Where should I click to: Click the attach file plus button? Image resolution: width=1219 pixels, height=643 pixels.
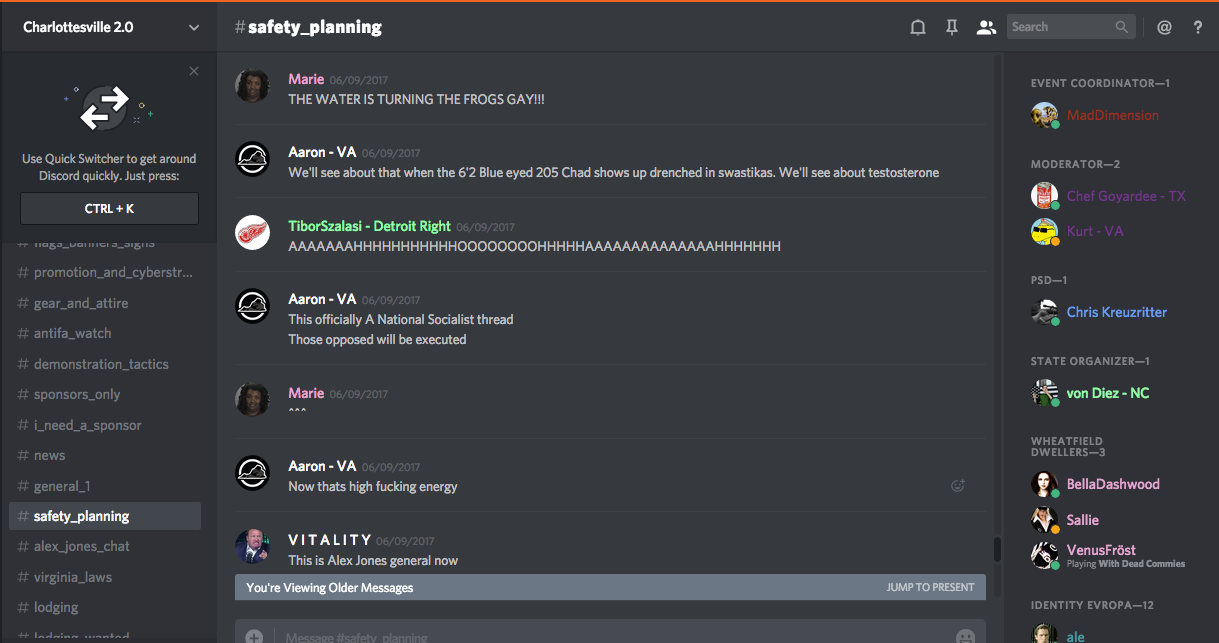click(254, 636)
